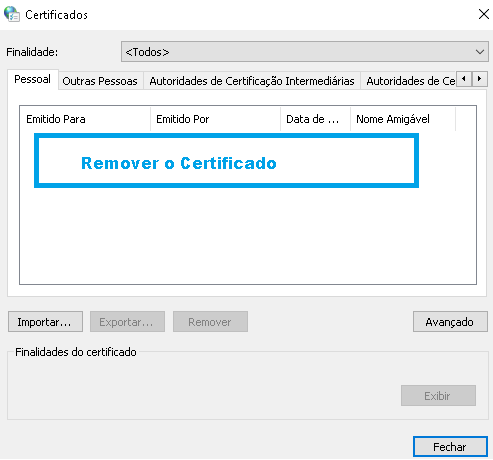Close the Certificados dialog with X
This screenshot has height=460, width=493.
pos(483,14)
